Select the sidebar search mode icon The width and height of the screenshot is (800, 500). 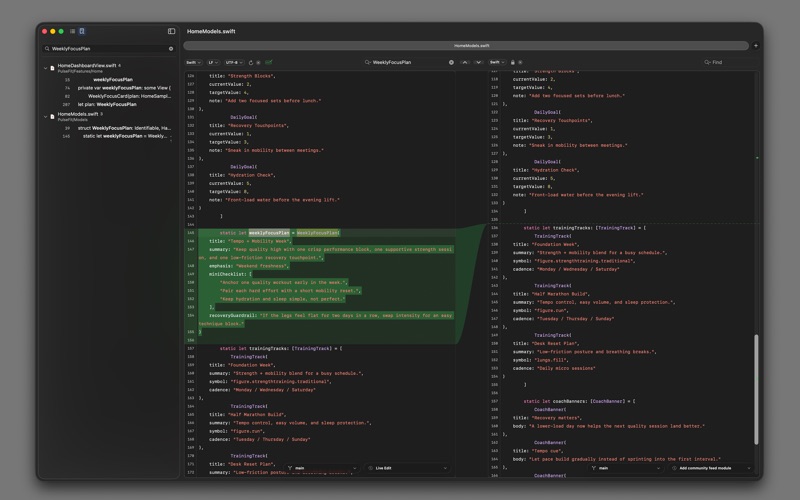(82, 31)
